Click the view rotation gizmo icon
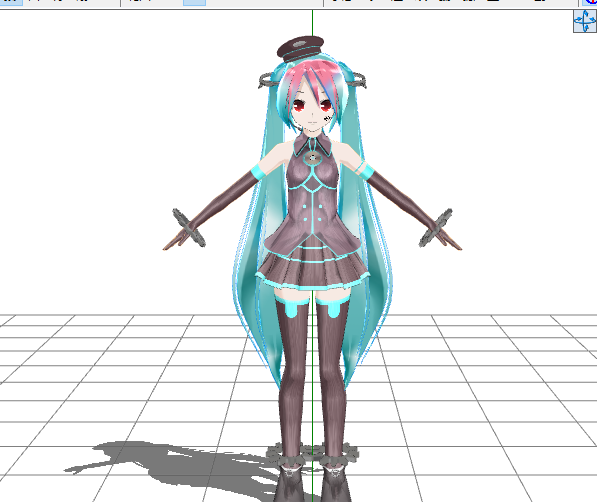The width and height of the screenshot is (597, 502). point(585,21)
